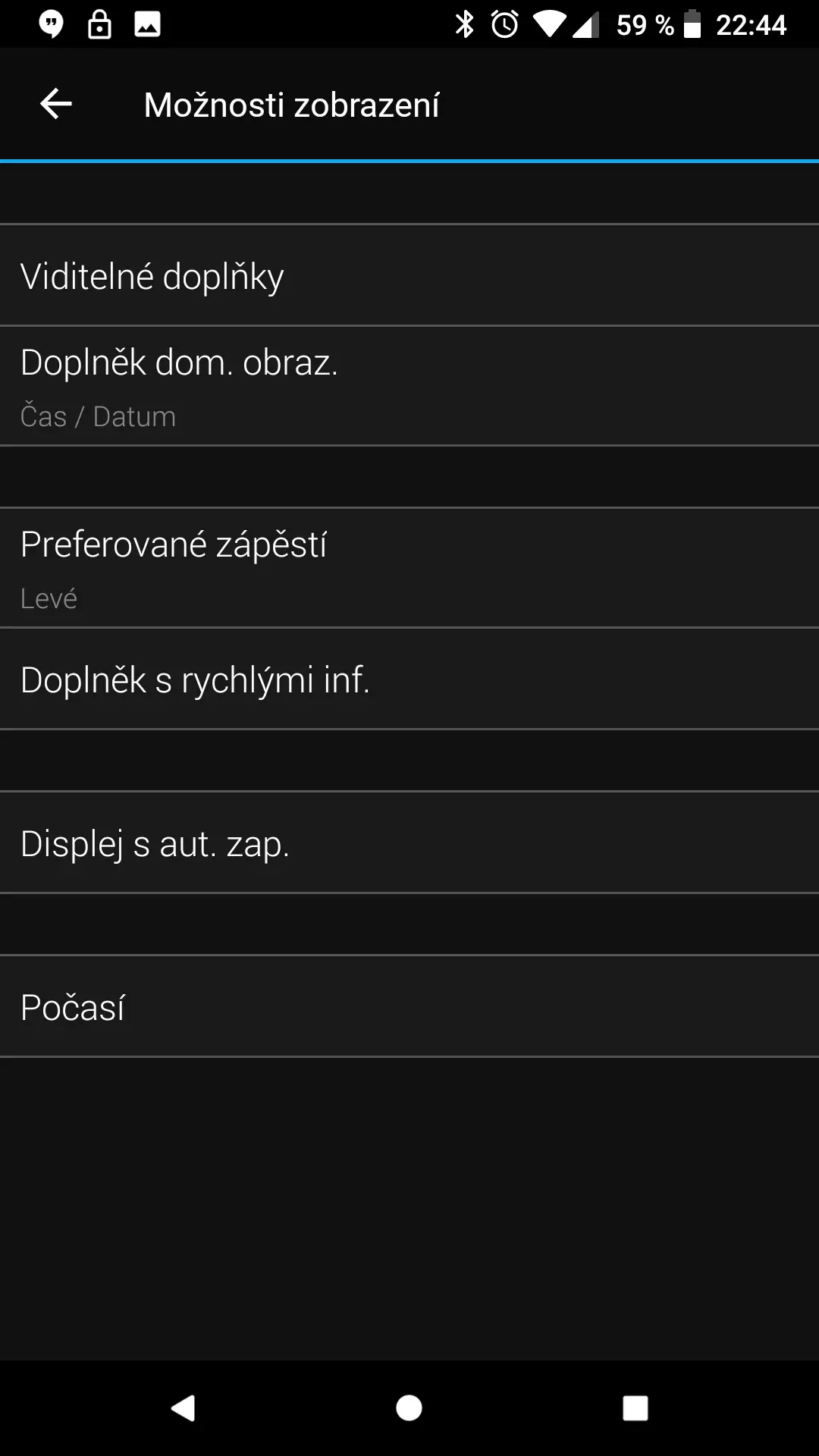The height and width of the screenshot is (1456, 819).
Task: Tap the Wi-Fi signal status icon
Action: pos(549,24)
